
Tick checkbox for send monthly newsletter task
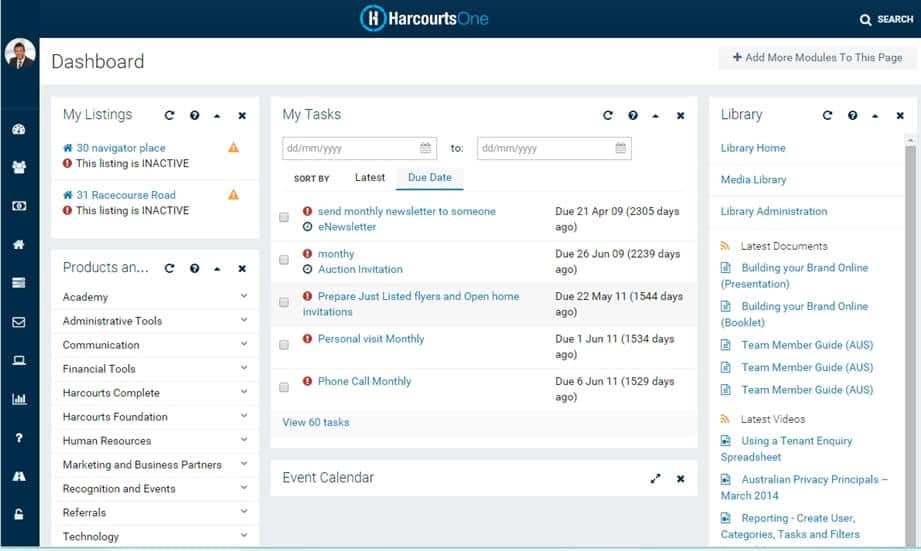tap(284, 217)
